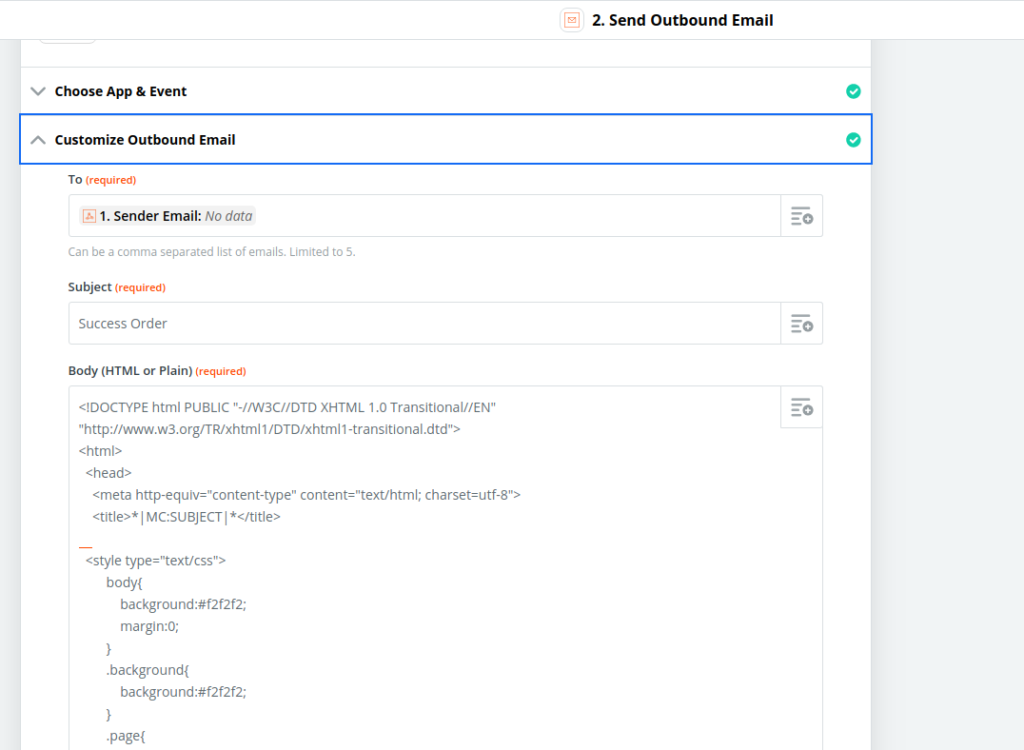1024x750 pixels.
Task: Click the green checkmark on Choose App & Event
Action: [x=853, y=91]
